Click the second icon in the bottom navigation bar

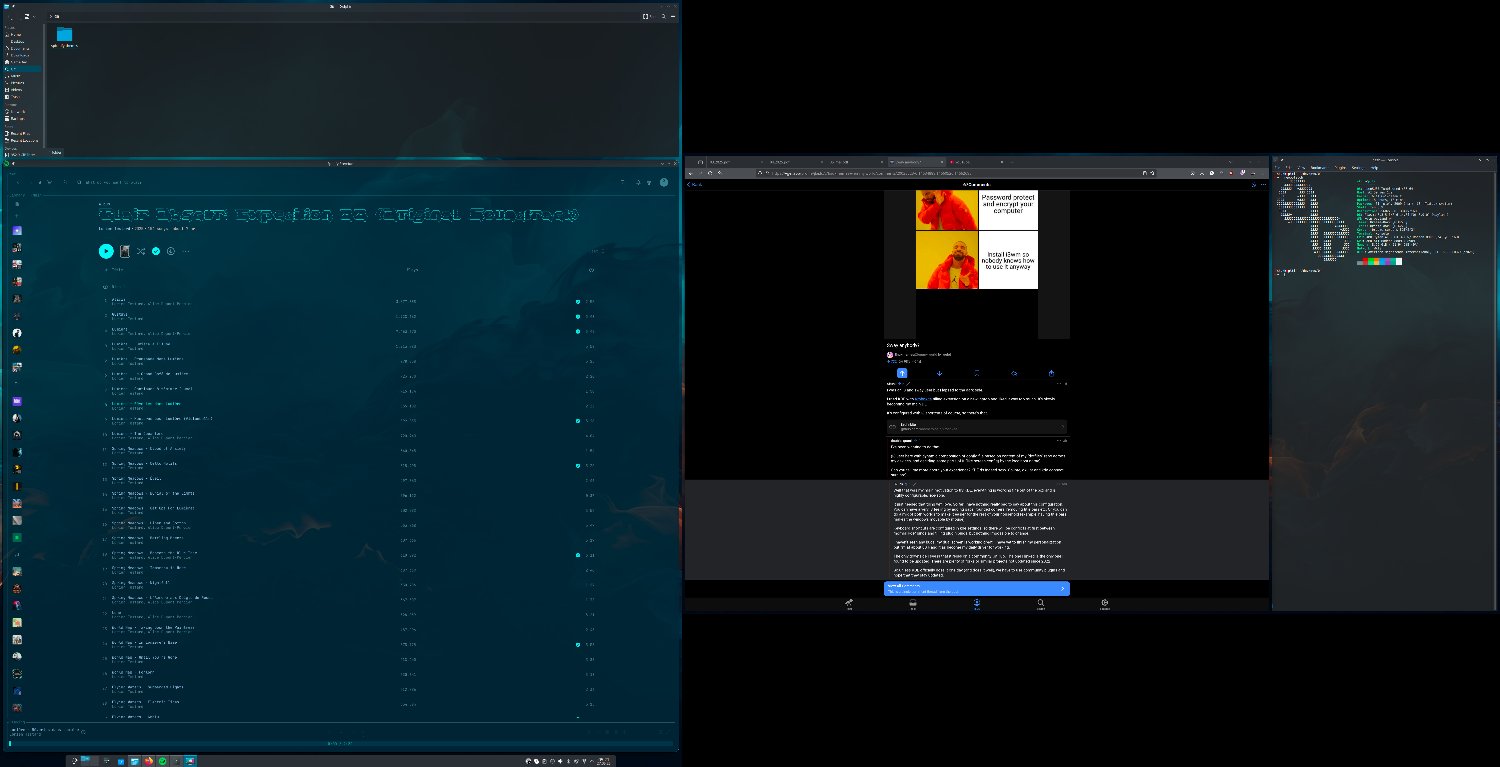pos(913,604)
